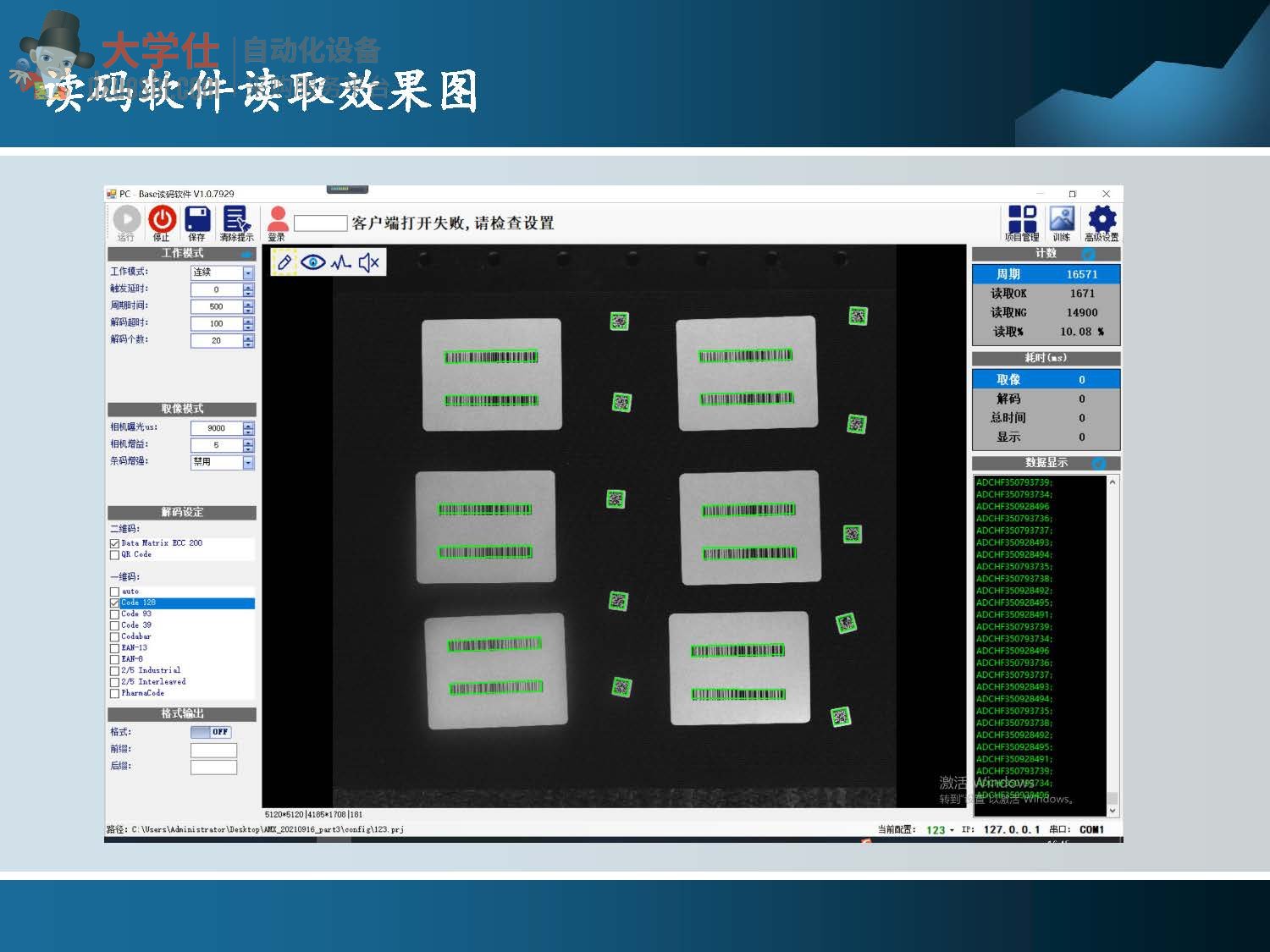The width and height of the screenshot is (1270, 952).
Task: Click the blue icon in 工作模式 header
Action: [246, 254]
